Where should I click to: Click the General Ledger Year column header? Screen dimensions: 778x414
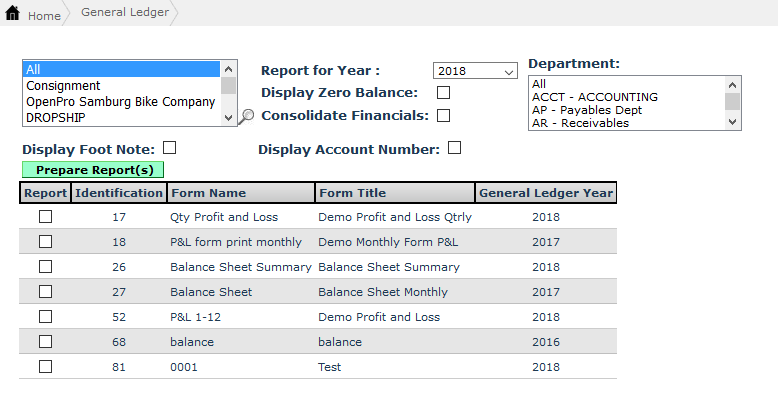pos(546,193)
